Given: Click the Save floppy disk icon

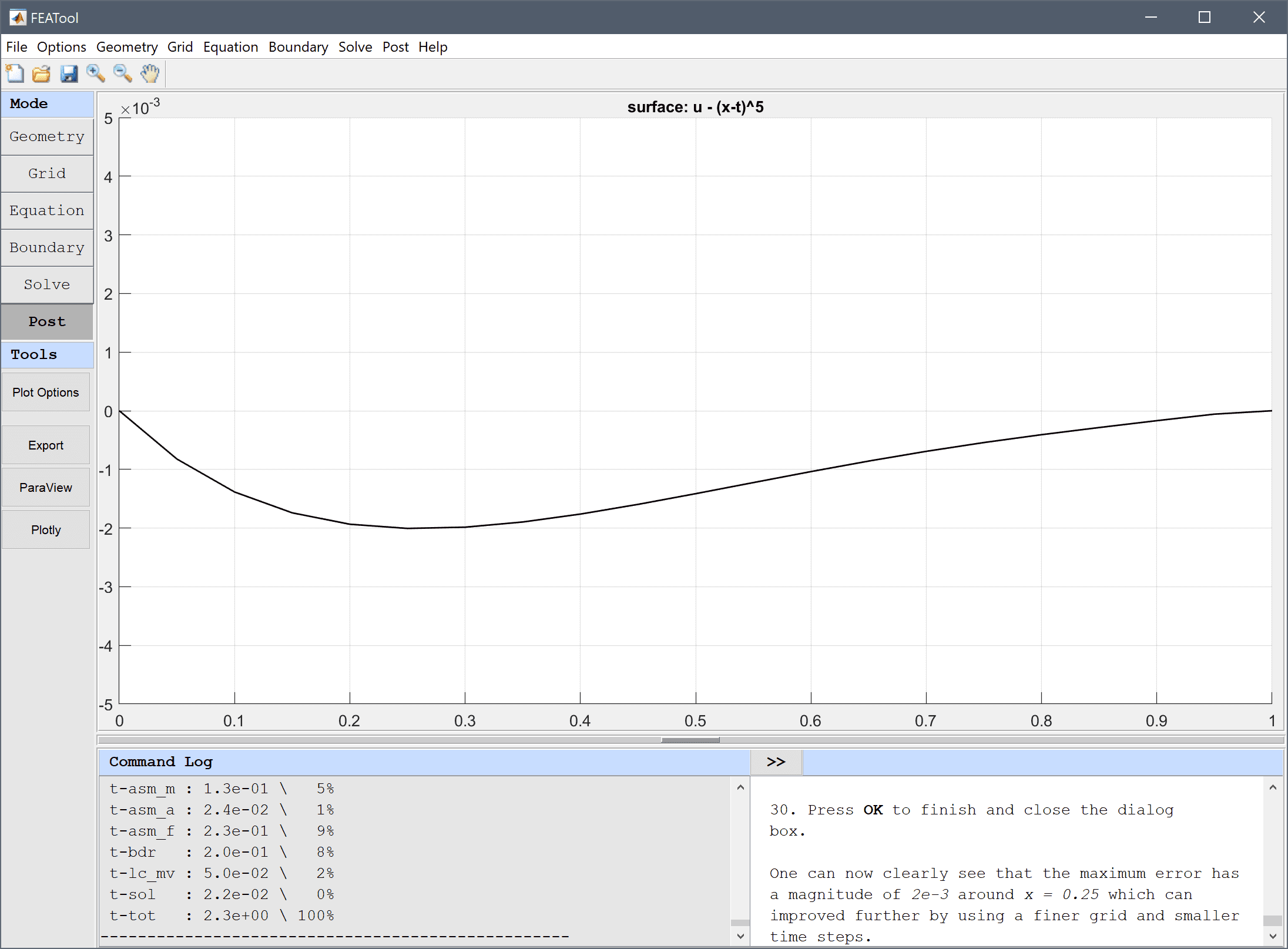Looking at the screenshot, I should pyautogui.click(x=69, y=74).
